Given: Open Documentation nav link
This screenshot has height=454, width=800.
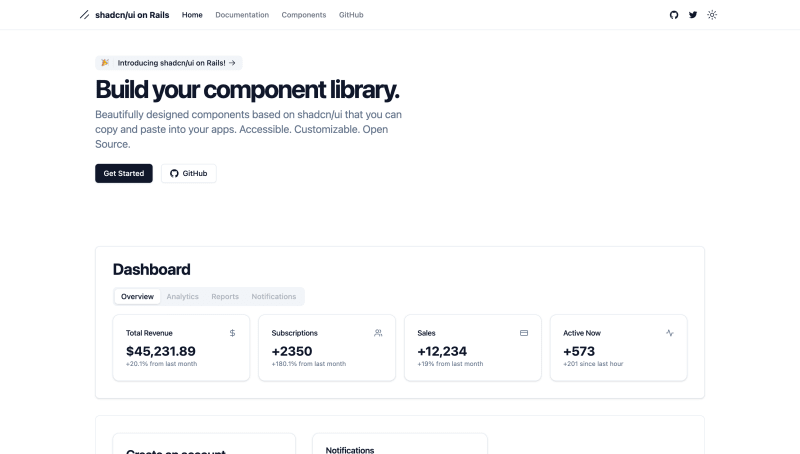Looking at the screenshot, I should point(242,15).
